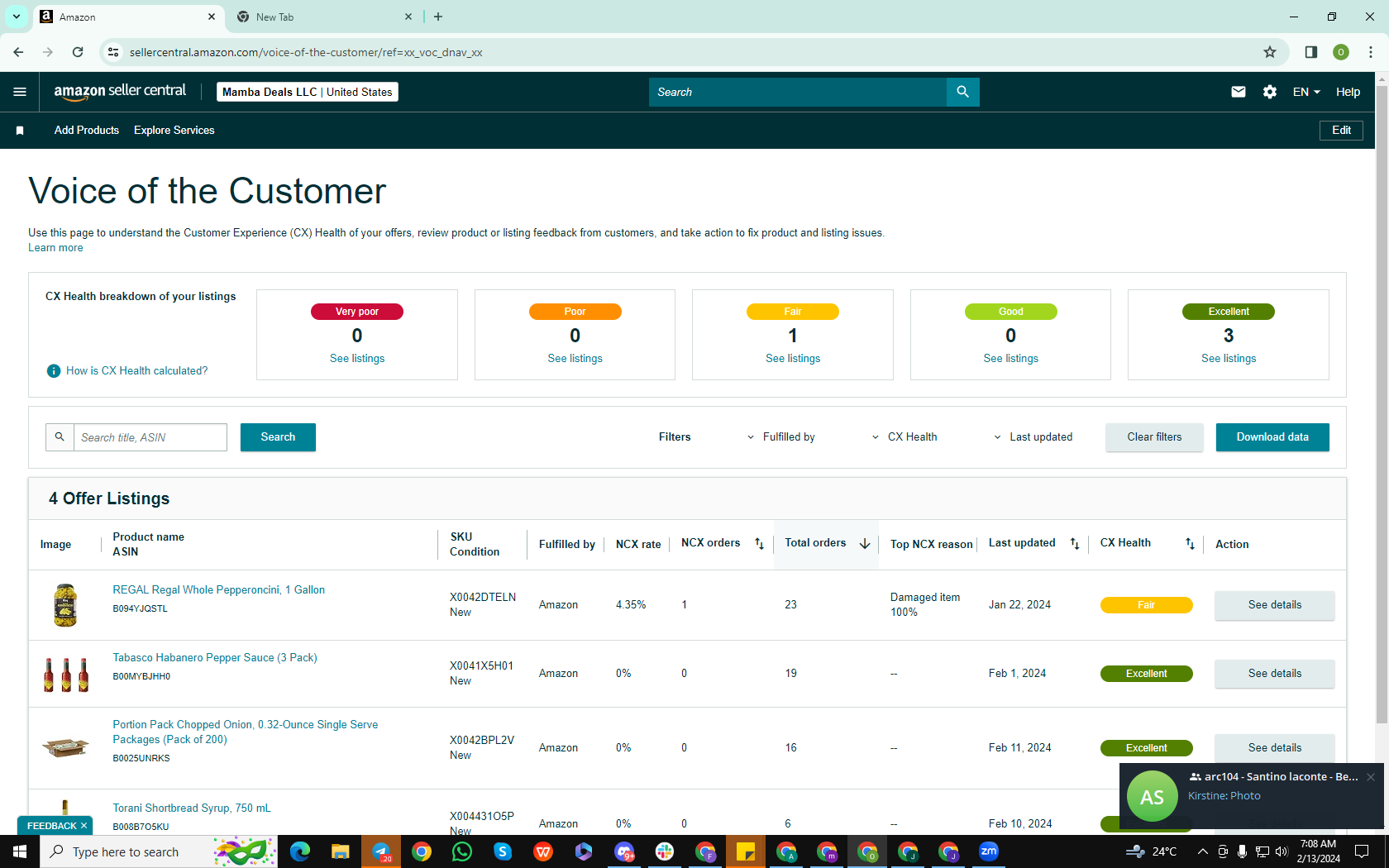The height and width of the screenshot is (868, 1389).
Task: Open the EN language dropdown
Action: pos(1306,92)
